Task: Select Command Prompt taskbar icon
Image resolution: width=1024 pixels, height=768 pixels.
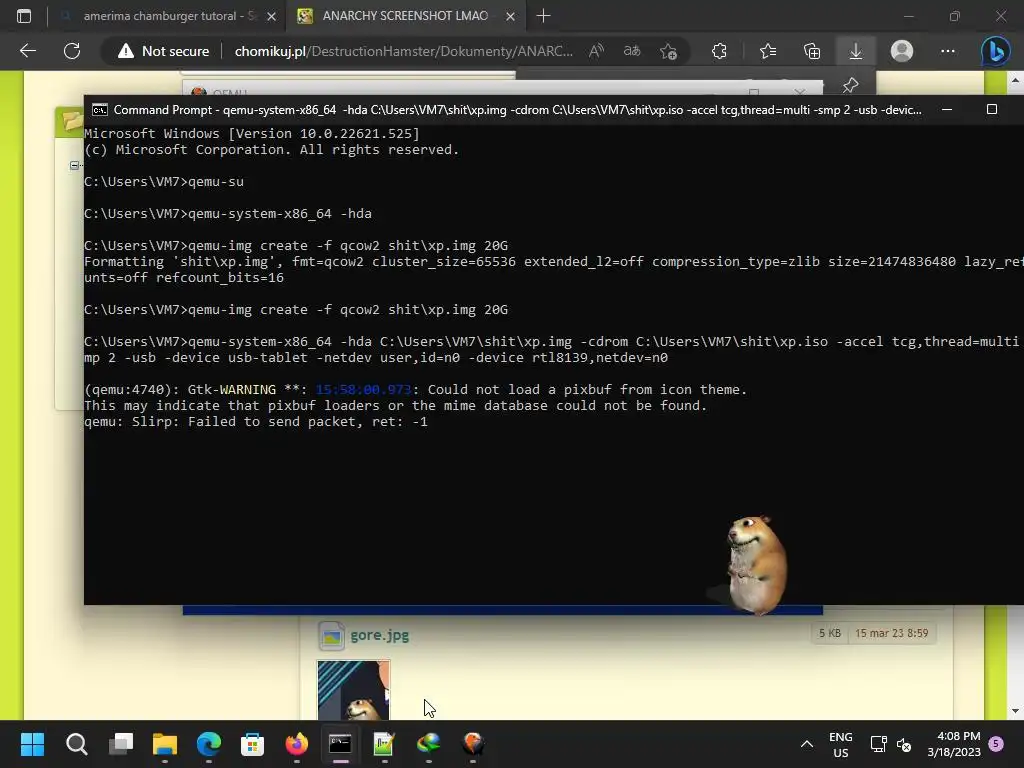Action: [340, 744]
